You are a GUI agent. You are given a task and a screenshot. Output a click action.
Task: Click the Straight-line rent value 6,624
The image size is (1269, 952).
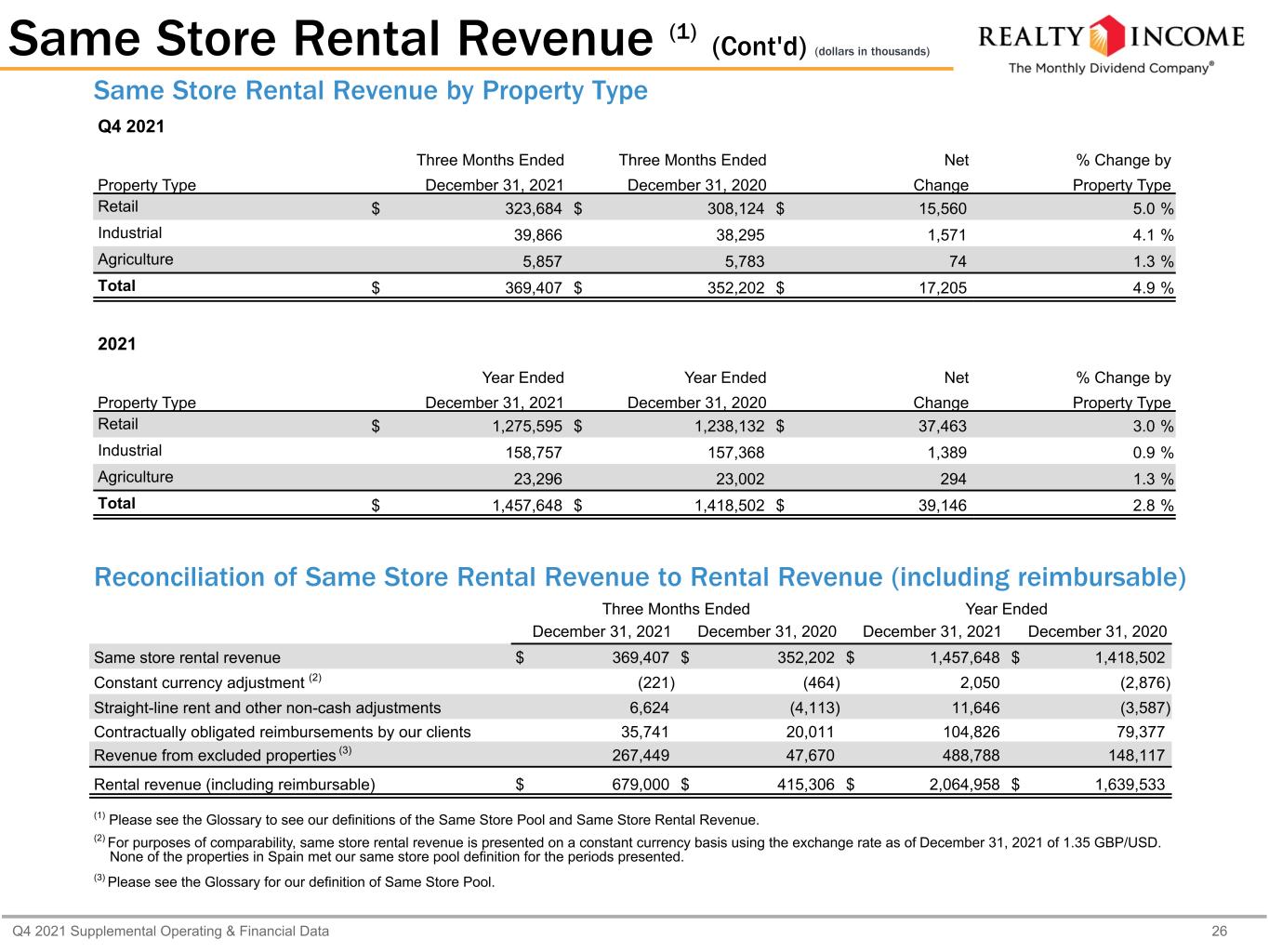tap(649, 708)
